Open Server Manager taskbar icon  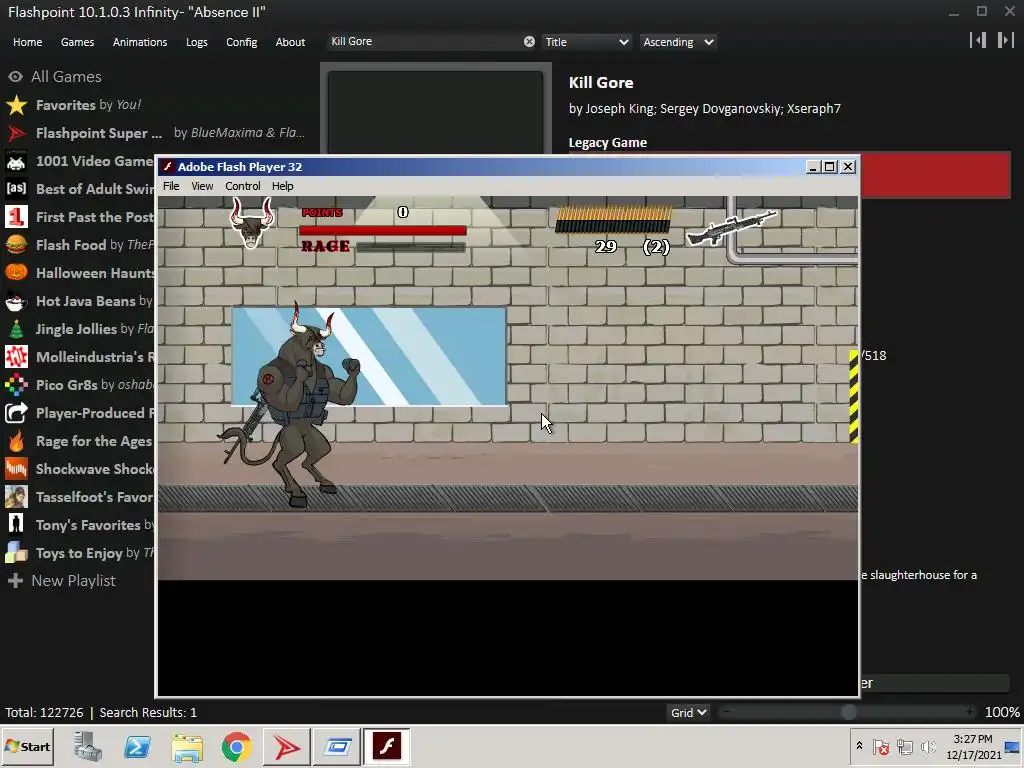pos(88,746)
